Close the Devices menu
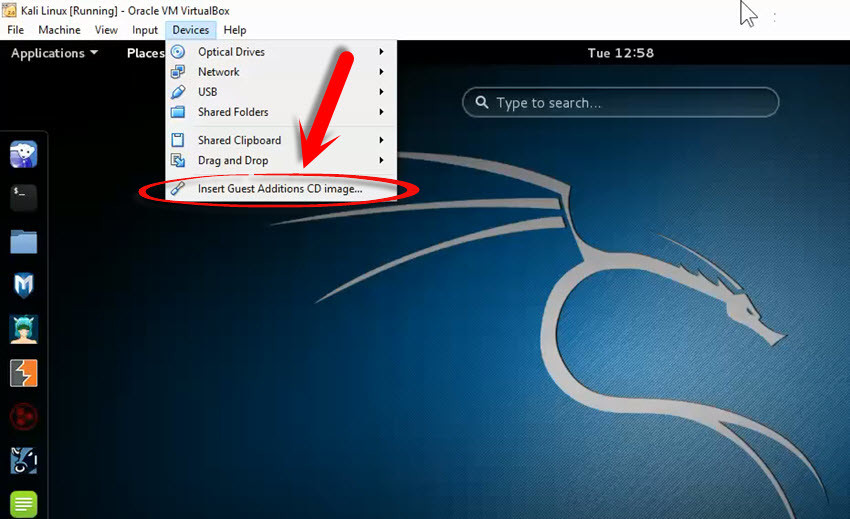 [x=190, y=30]
